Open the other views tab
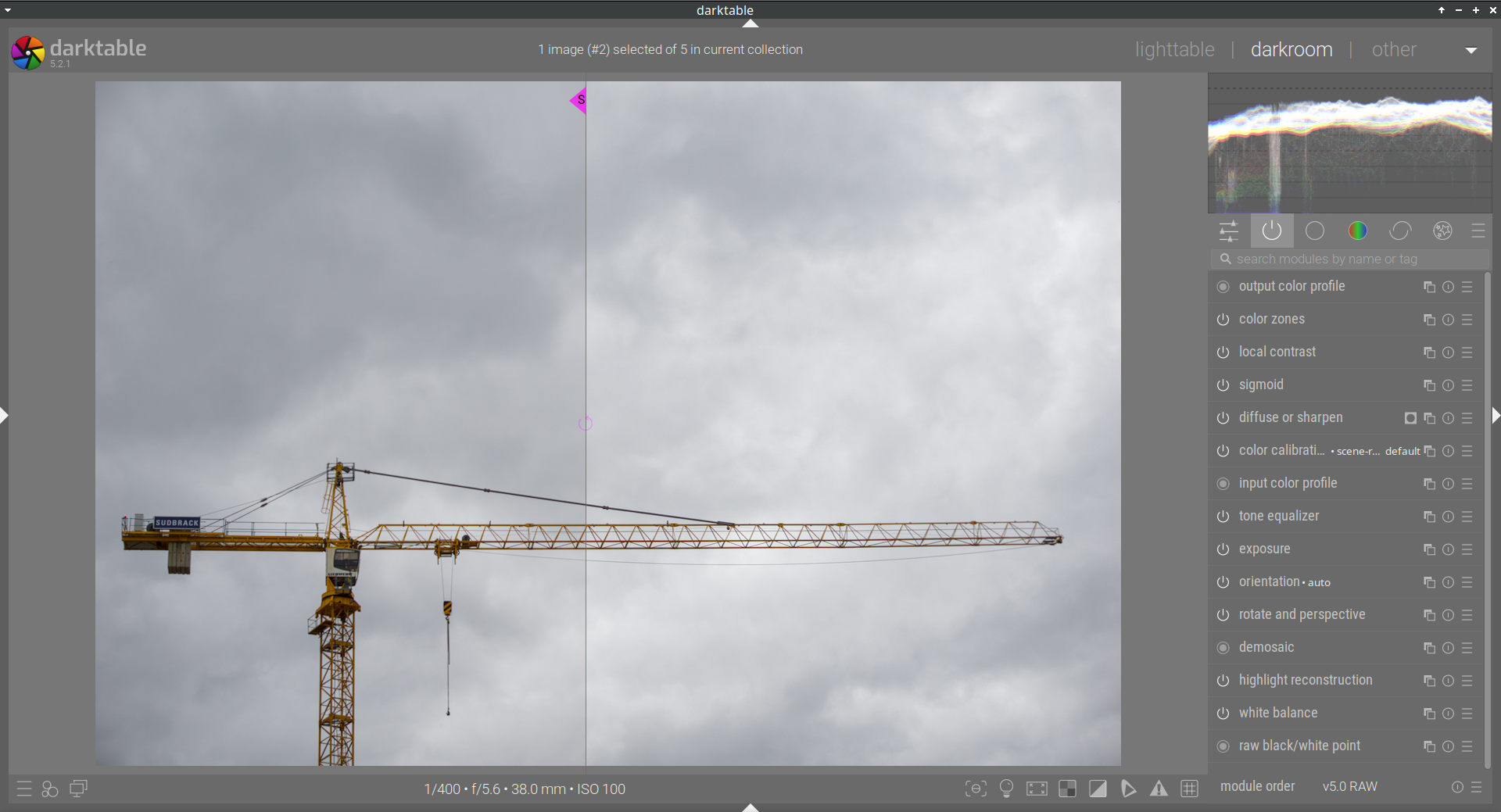Screen dimensions: 1501x812 pyautogui.click(x=1393, y=50)
